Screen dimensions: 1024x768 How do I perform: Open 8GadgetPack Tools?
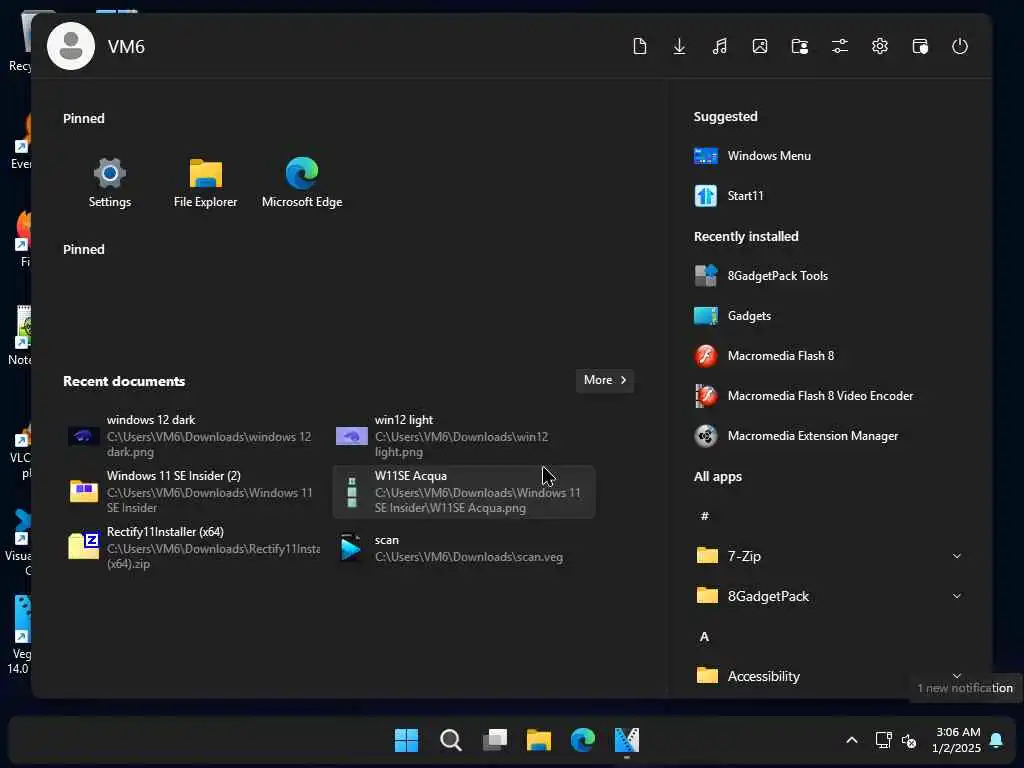pos(761,276)
